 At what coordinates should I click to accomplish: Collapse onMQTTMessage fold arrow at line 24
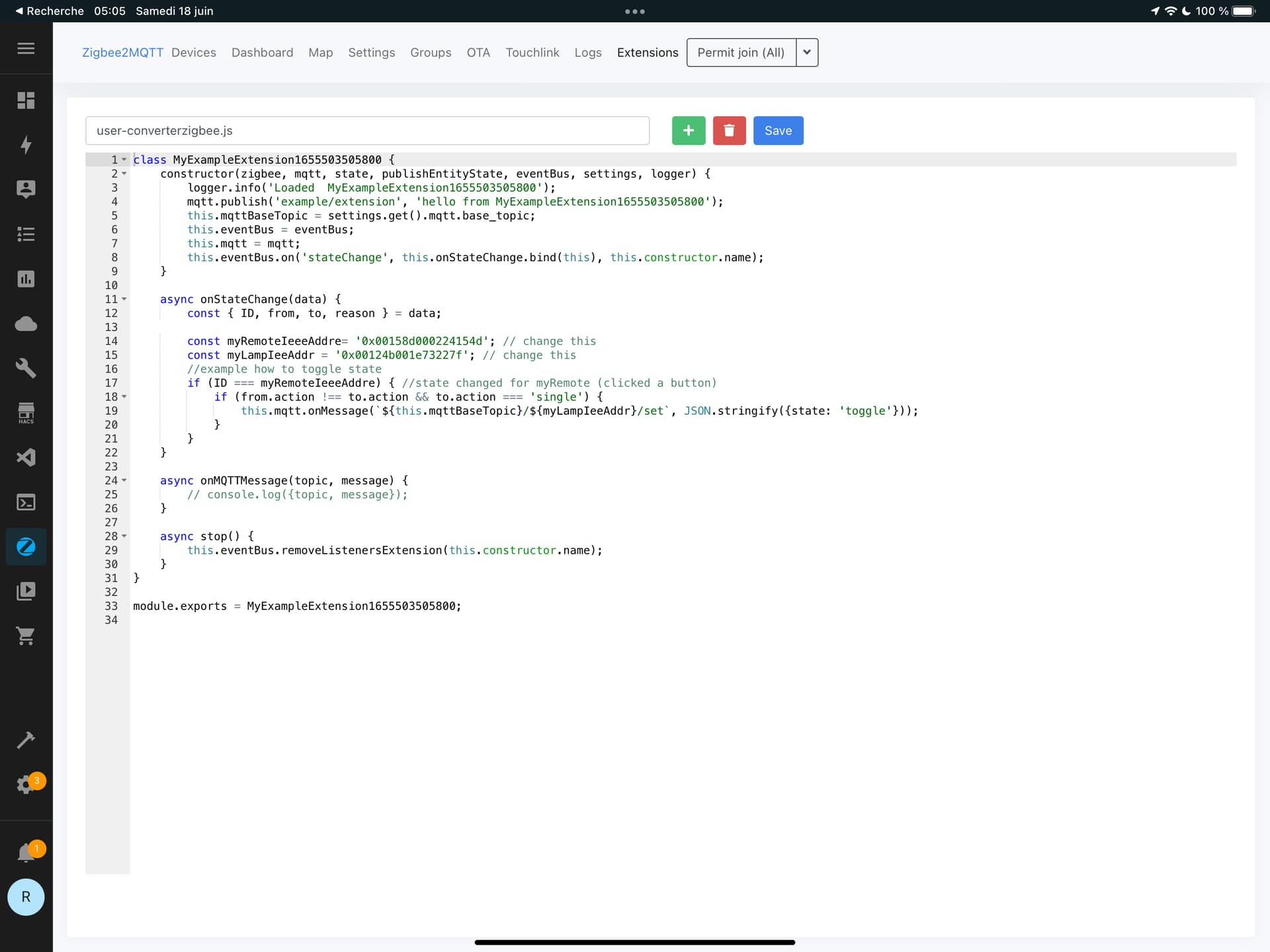pos(124,480)
